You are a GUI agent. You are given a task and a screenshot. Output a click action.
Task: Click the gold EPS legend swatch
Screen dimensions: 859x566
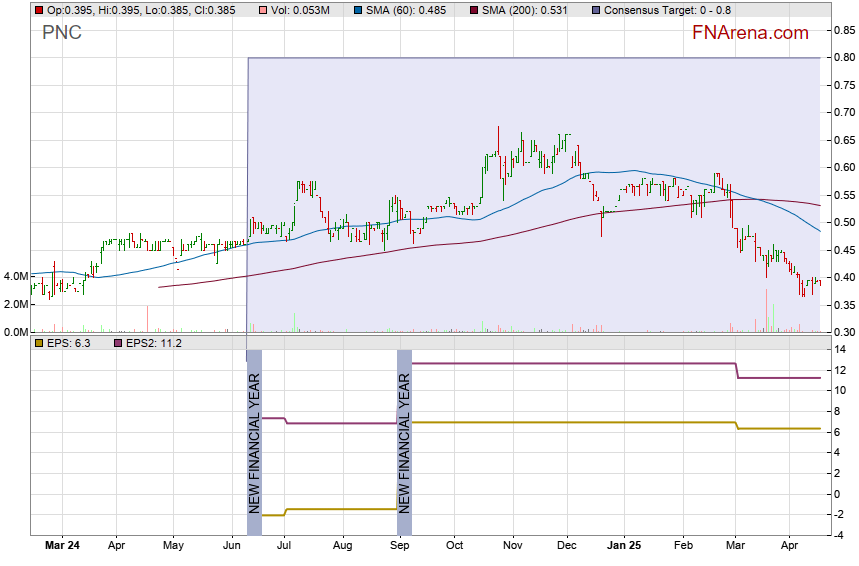point(38,343)
